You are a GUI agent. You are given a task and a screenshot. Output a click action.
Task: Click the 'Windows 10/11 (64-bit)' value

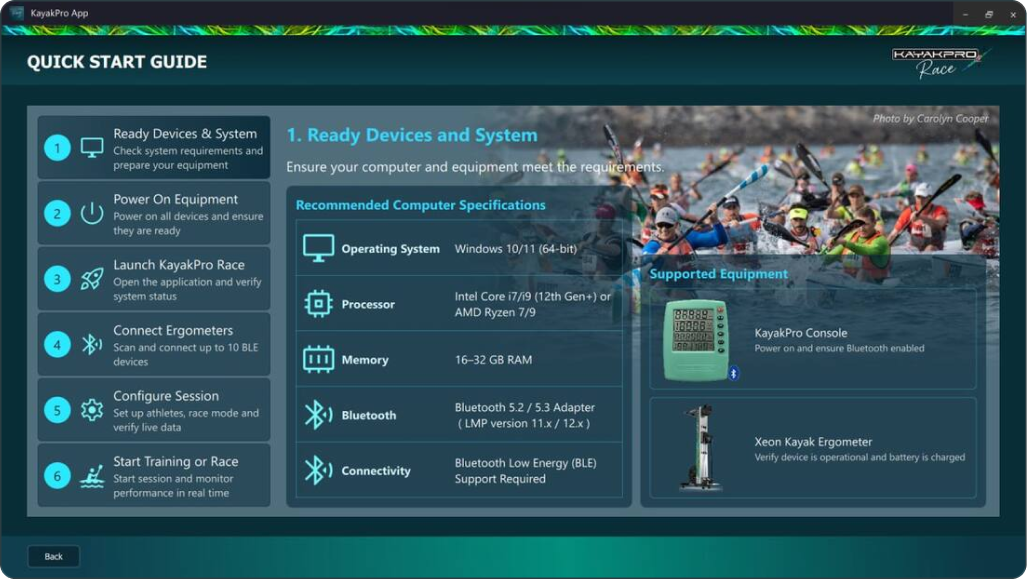click(516, 249)
